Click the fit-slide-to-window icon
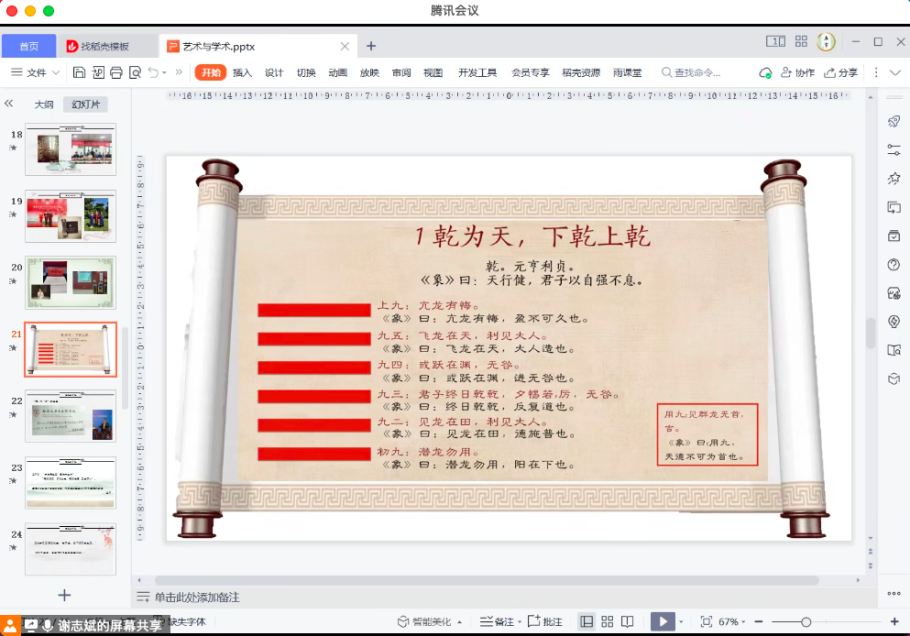The image size is (910, 636). click(x=706, y=622)
